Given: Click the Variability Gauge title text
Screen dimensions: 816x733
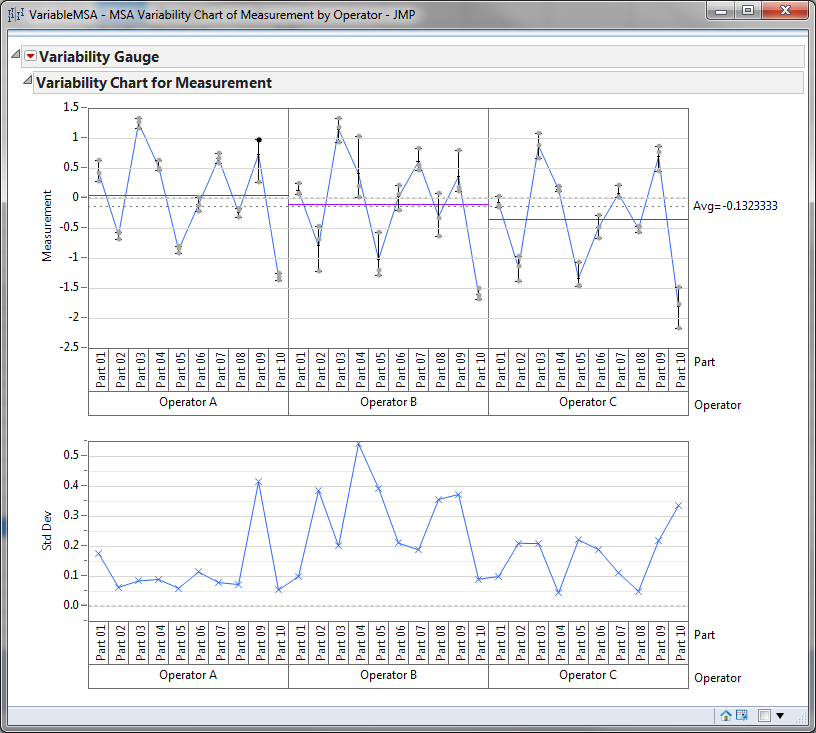Looking at the screenshot, I should click(100, 57).
